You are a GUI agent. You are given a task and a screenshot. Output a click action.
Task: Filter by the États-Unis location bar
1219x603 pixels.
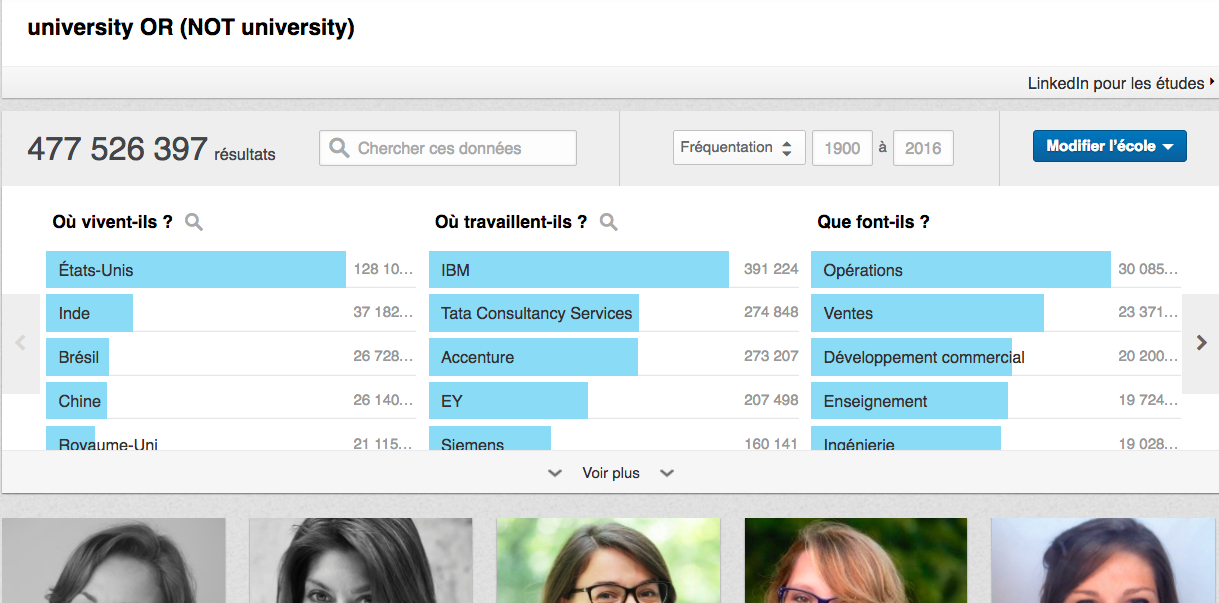(196, 270)
